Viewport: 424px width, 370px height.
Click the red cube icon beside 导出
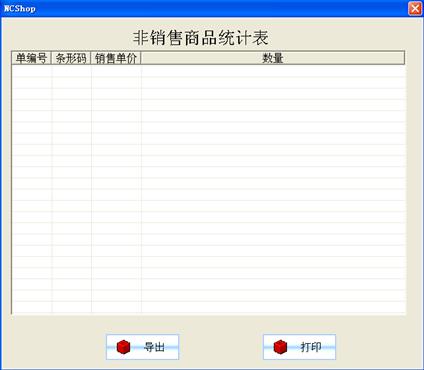(x=123, y=347)
